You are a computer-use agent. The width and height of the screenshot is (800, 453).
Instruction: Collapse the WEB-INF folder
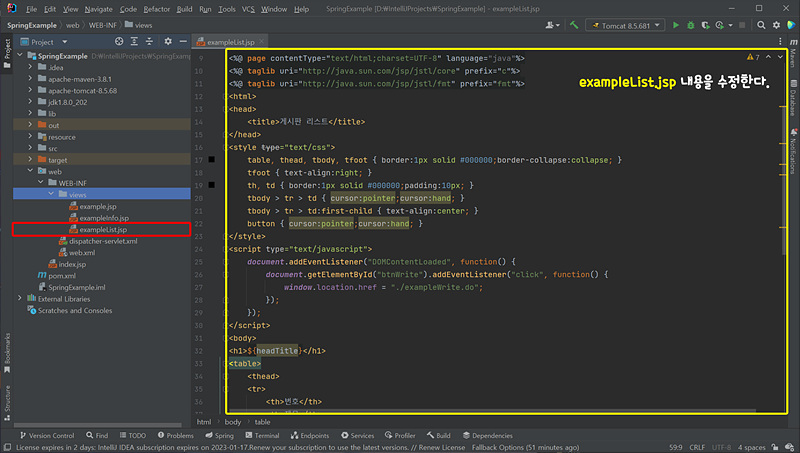point(40,182)
